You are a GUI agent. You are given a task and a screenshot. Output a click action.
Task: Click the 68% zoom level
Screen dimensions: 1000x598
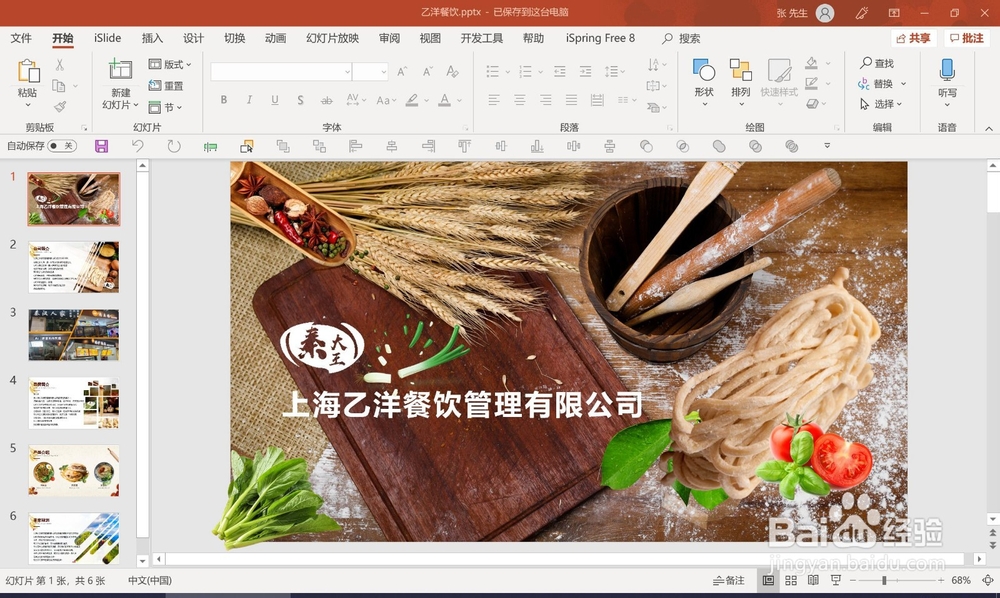coord(960,580)
